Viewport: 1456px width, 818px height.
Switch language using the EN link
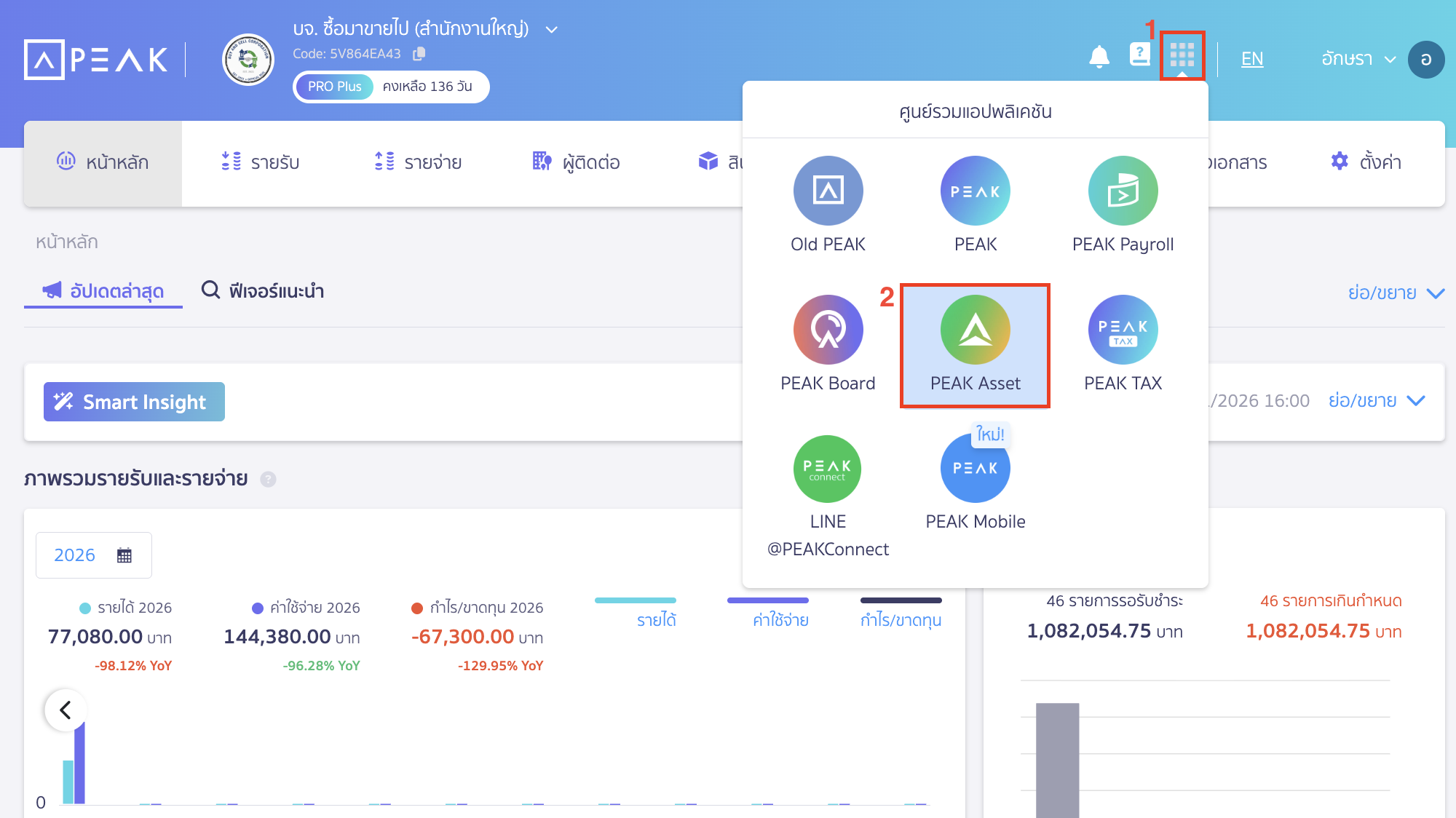[1252, 59]
